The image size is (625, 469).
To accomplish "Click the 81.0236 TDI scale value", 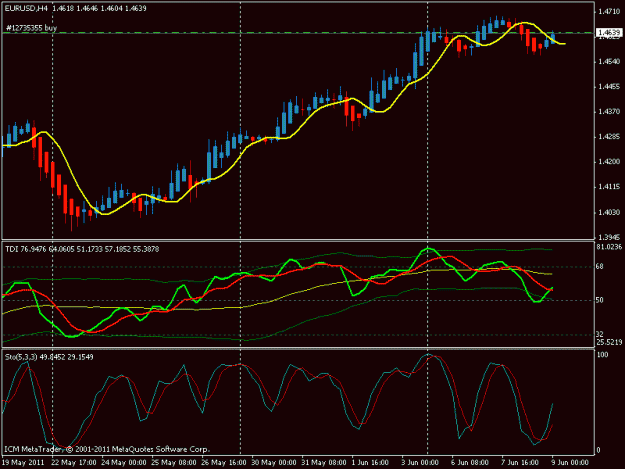I will 609,247.
